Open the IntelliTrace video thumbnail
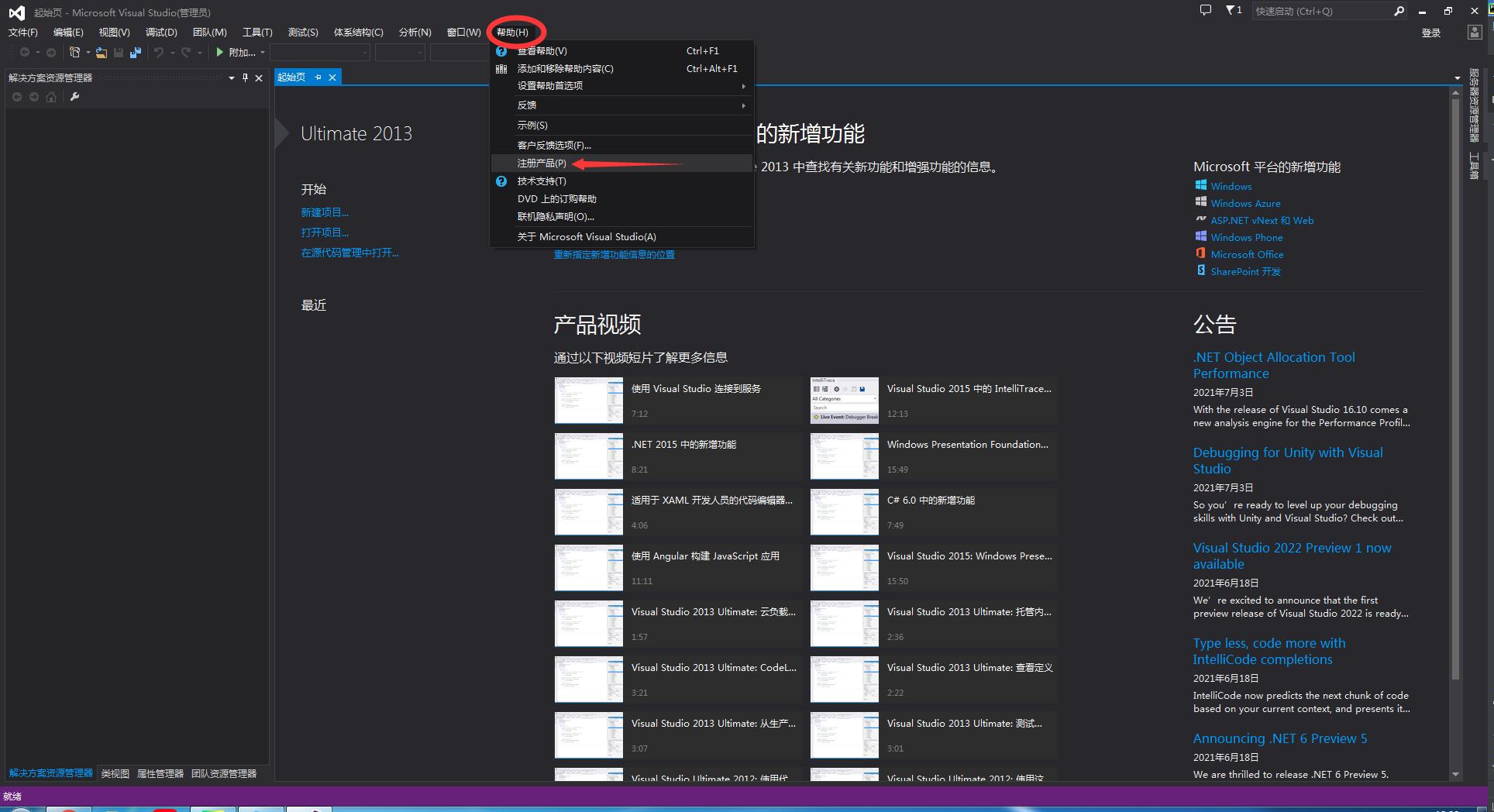 point(845,401)
